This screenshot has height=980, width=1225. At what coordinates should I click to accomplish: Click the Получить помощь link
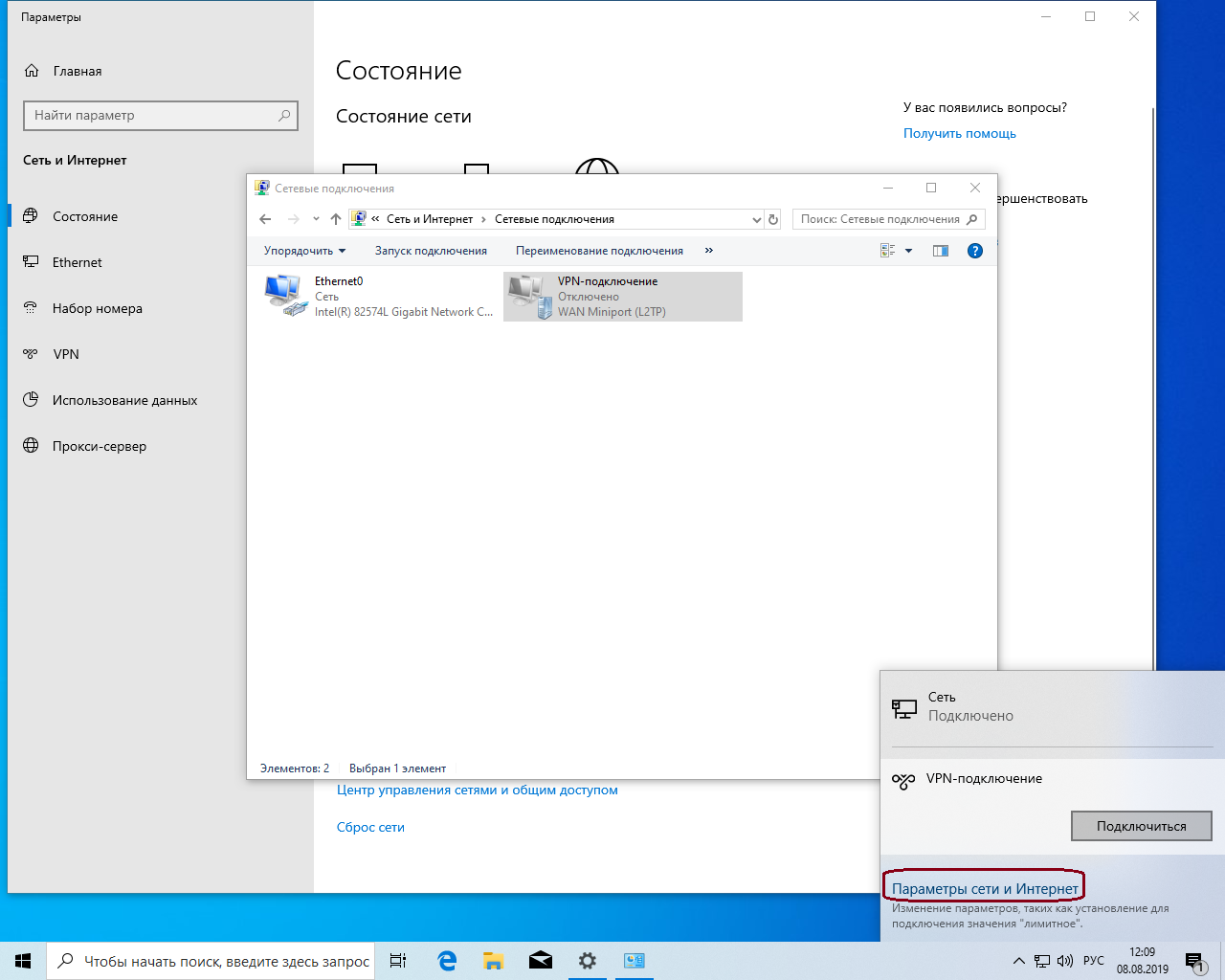point(960,133)
